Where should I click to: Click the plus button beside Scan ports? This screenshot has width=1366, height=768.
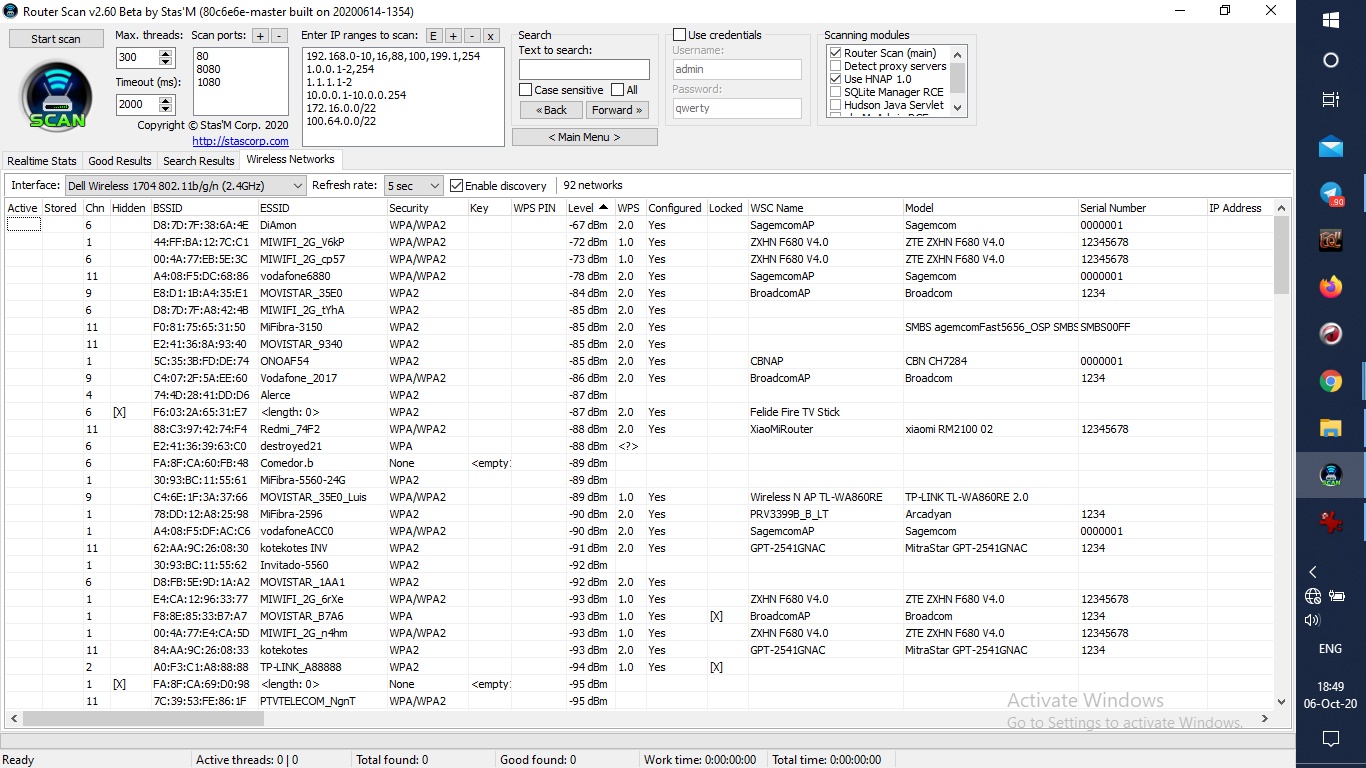(260, 36)
